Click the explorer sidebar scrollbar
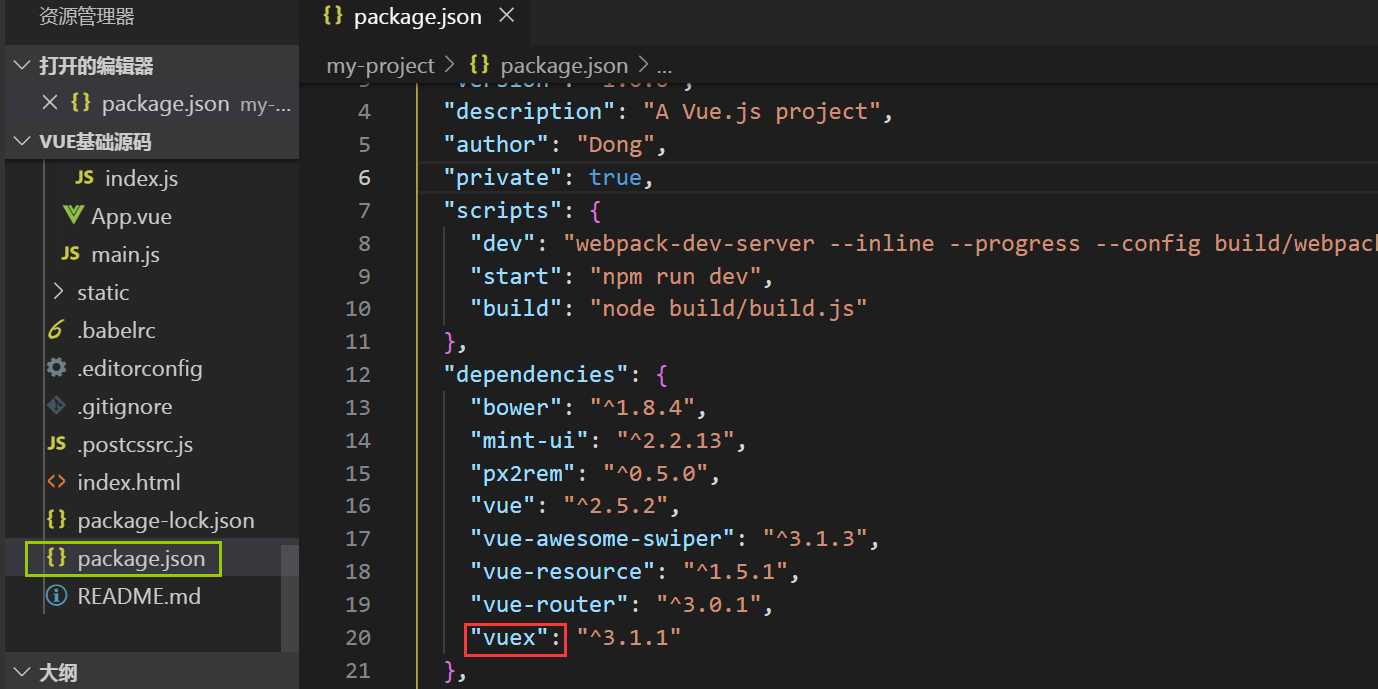 click(290, 598)
